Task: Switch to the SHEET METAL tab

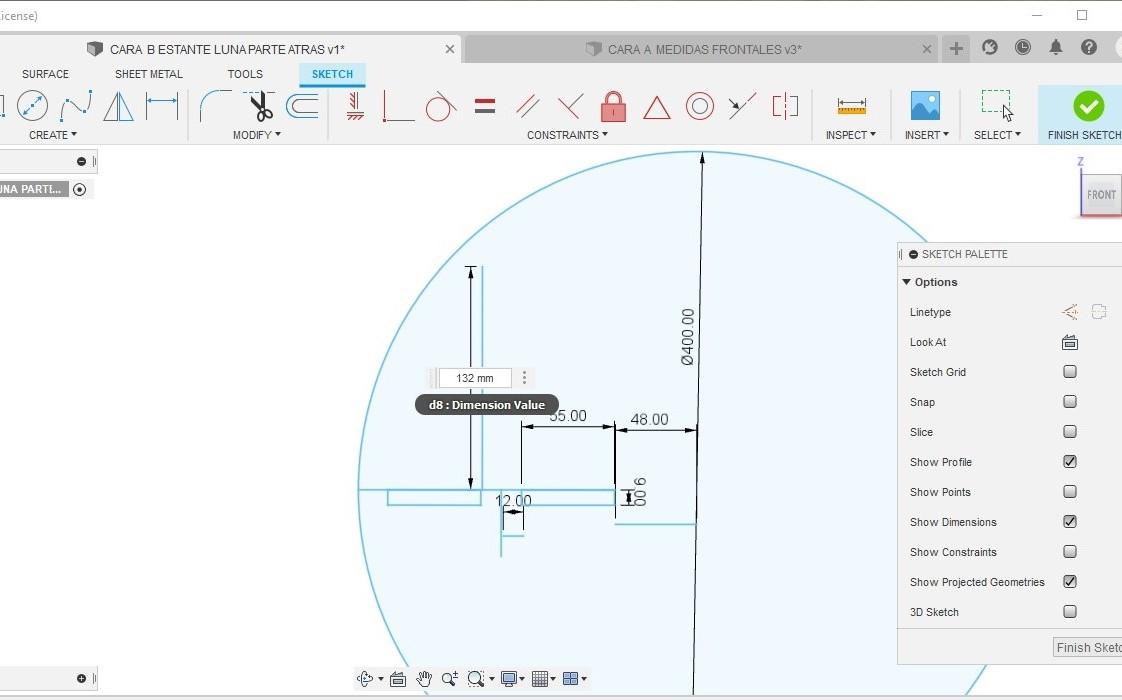Action: point(149,74)
